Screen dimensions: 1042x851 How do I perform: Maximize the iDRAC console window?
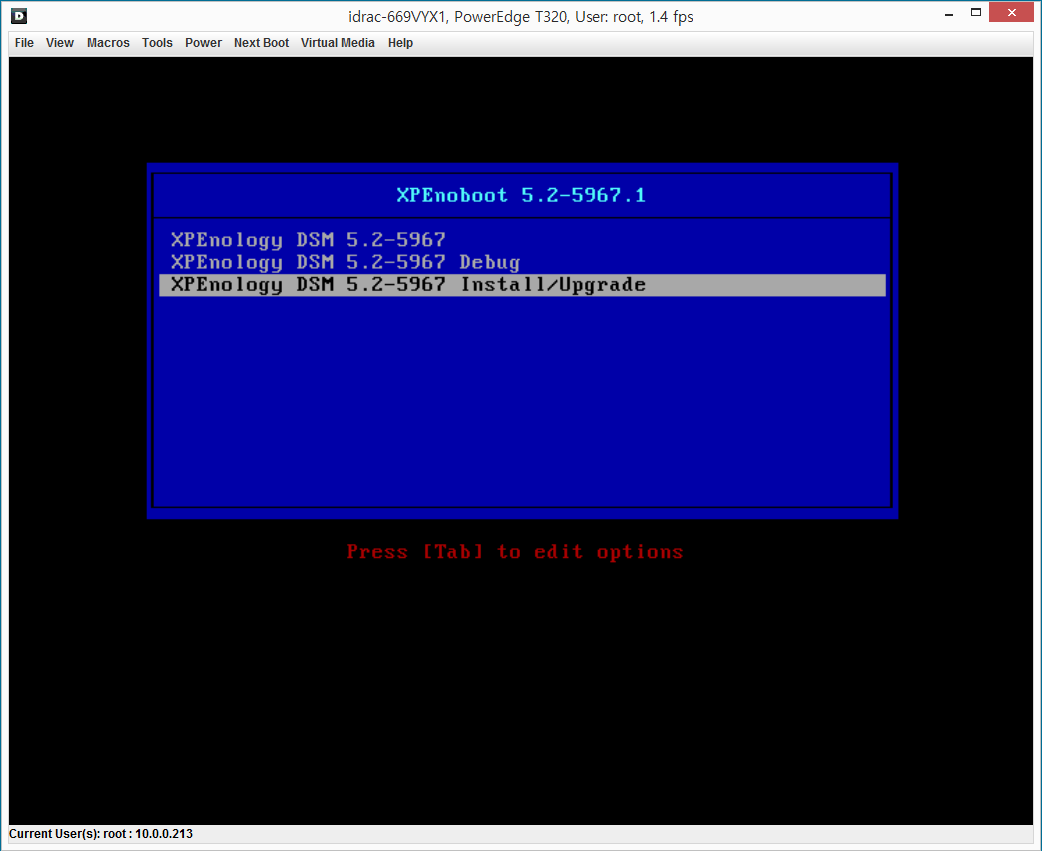976,13
